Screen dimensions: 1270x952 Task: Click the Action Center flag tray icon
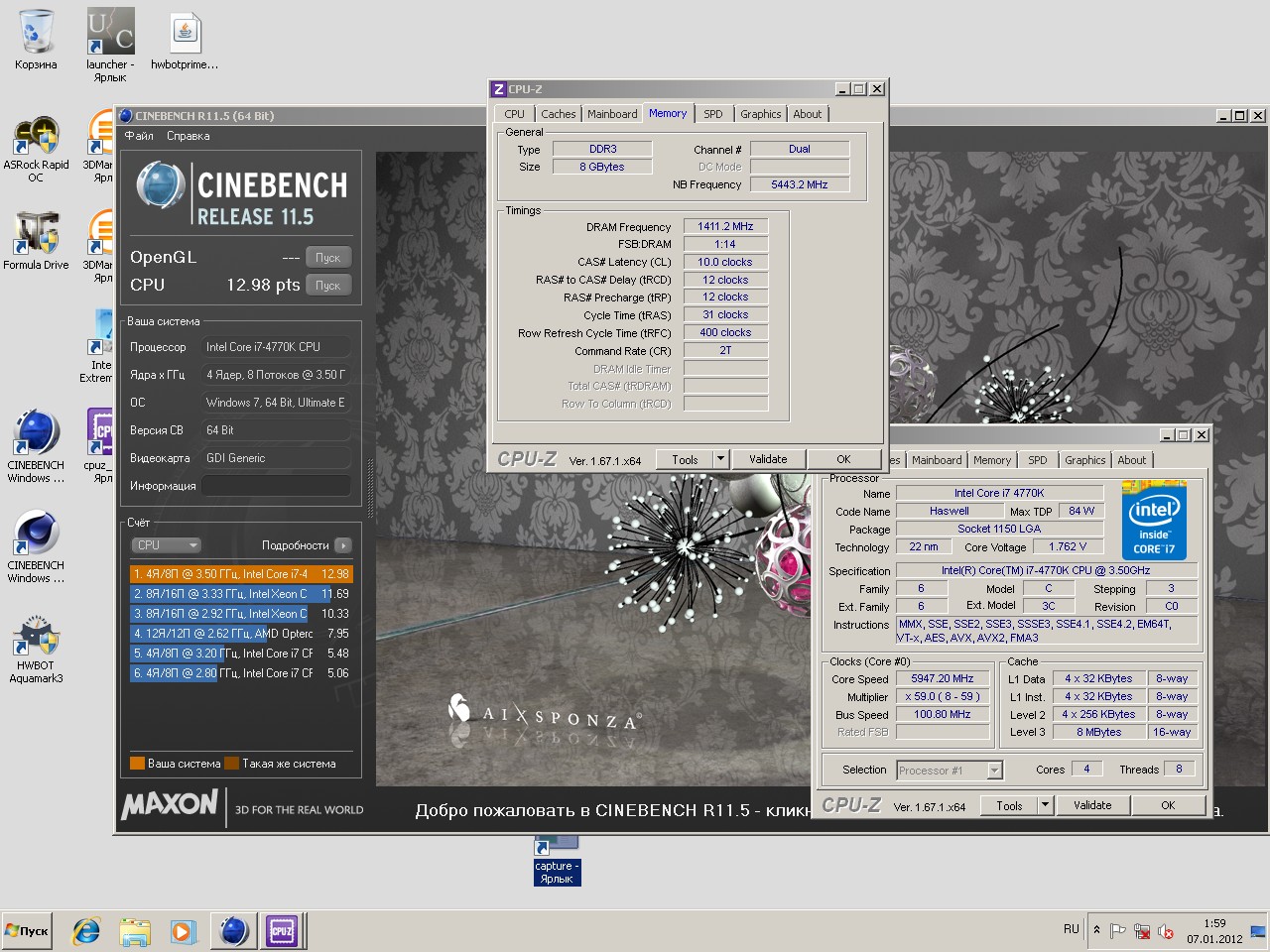(x=1117, y=931)
